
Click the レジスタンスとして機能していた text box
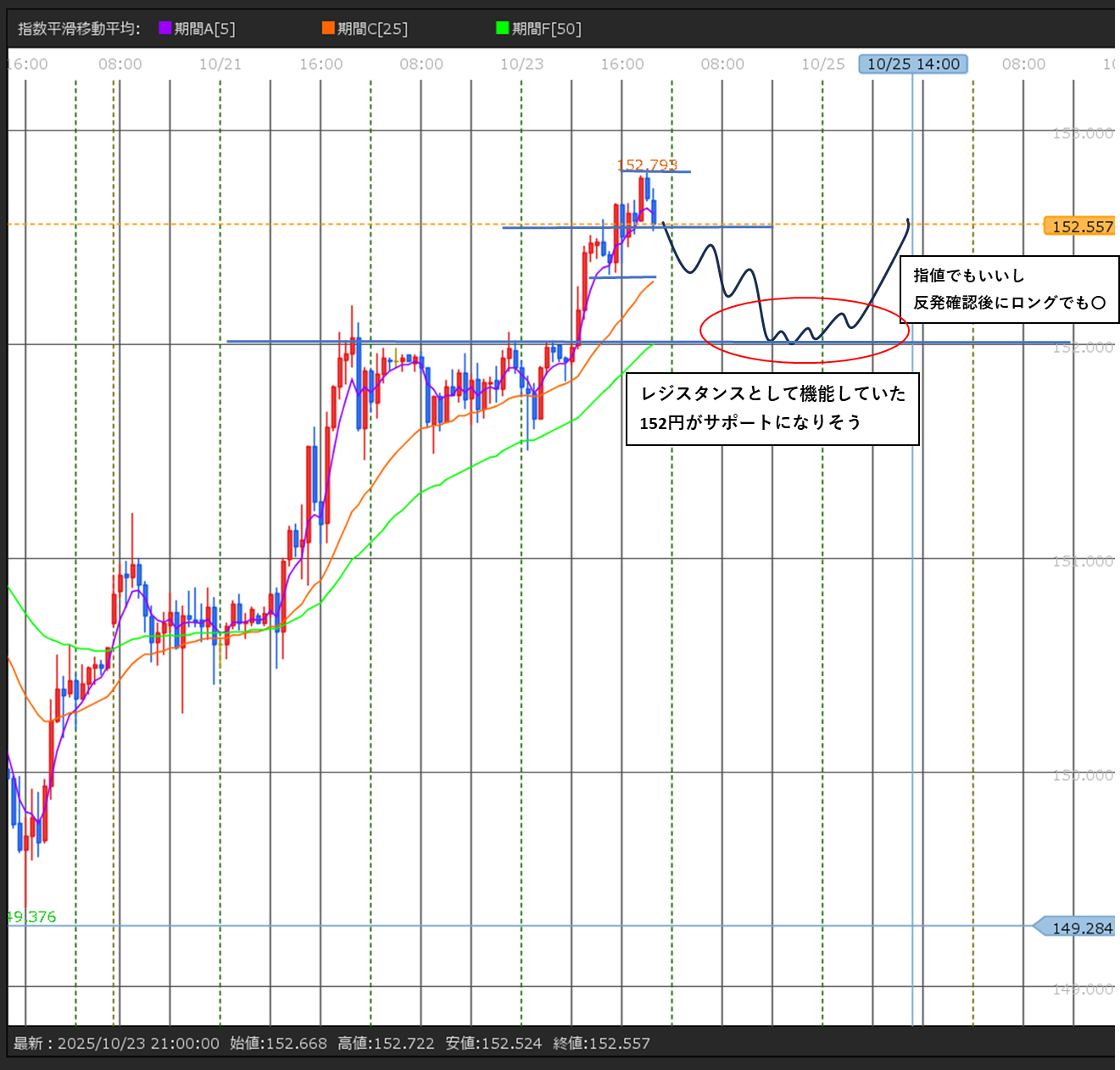(772, 408)
